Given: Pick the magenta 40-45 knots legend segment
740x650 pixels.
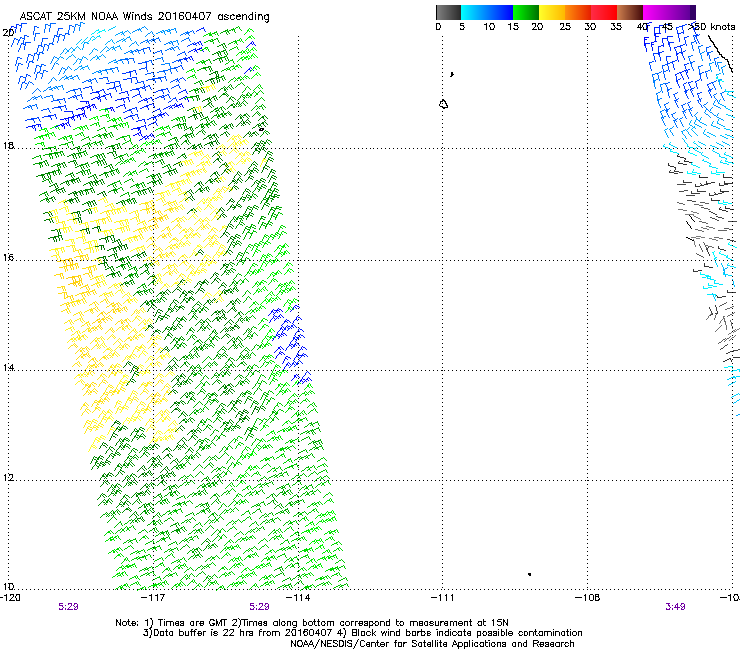Looking at the screenshot, I should click(x=656, y=12).
